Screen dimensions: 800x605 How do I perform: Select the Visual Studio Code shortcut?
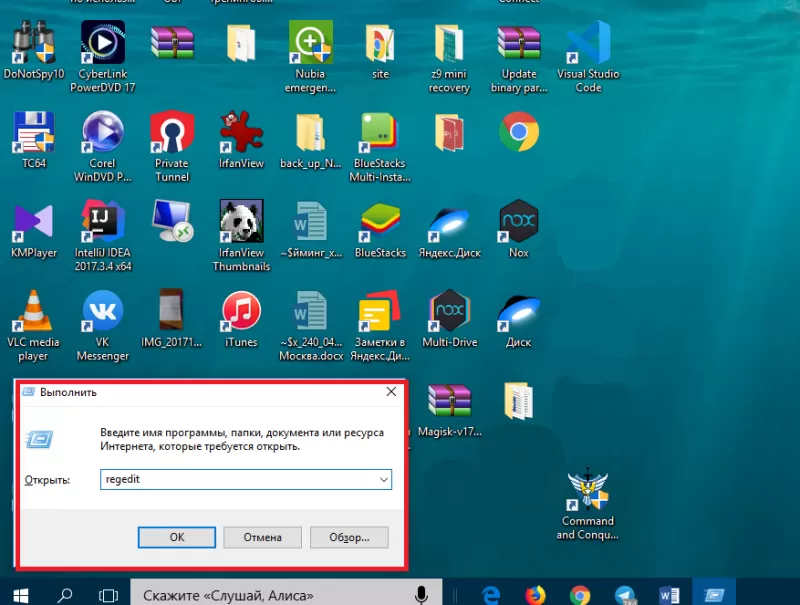point(588,44)
